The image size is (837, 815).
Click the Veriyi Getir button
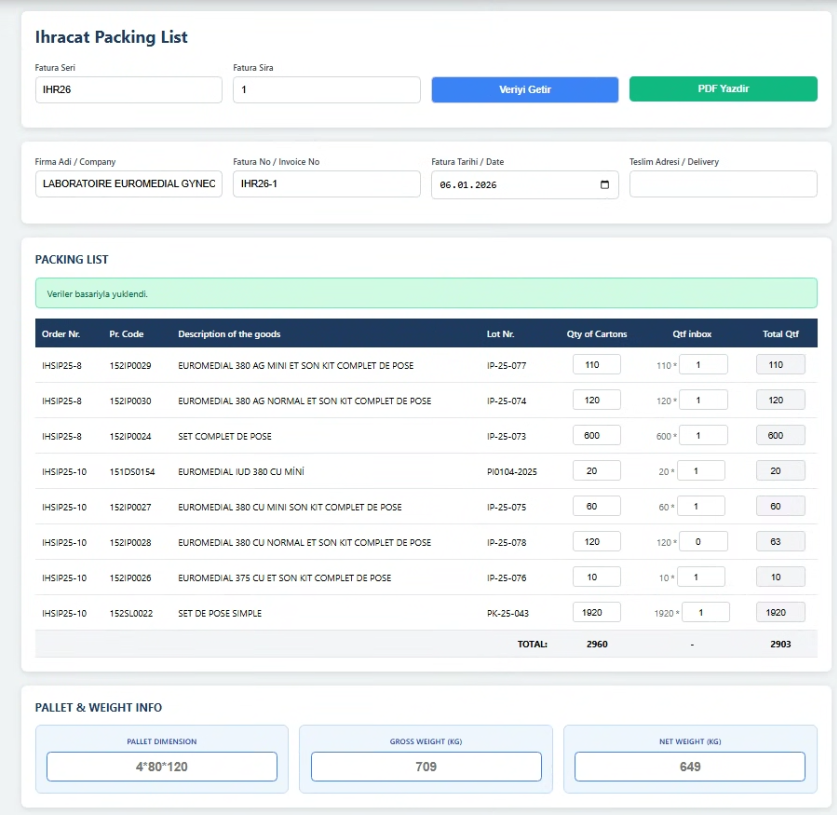(524, 90)
